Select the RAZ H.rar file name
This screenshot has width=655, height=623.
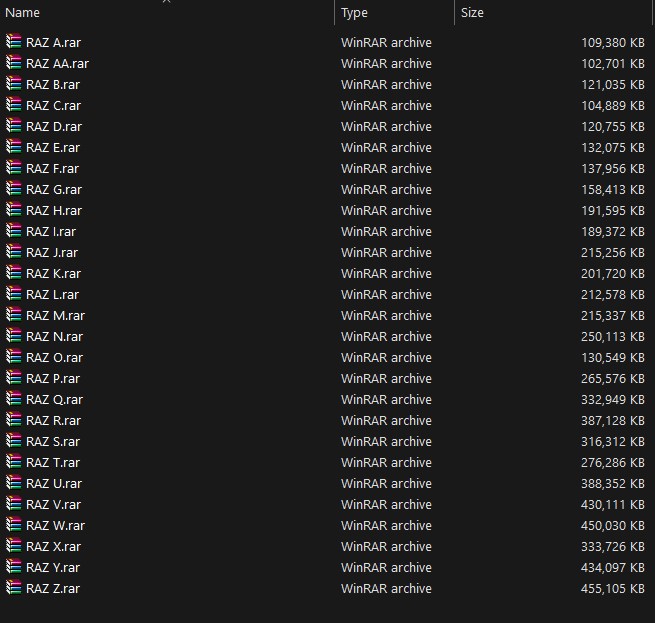[54, 210]
